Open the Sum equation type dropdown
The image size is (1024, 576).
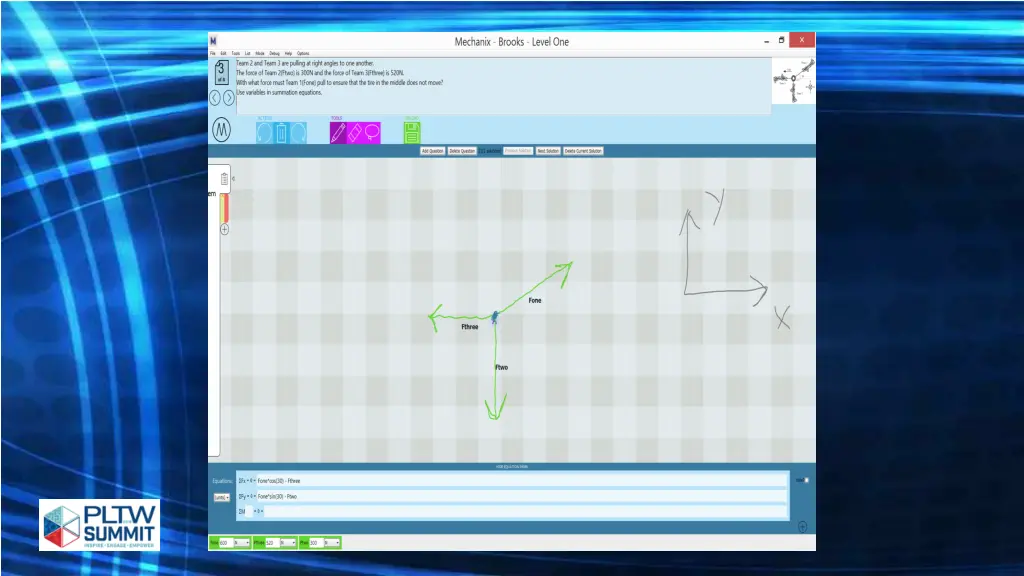(x=221, y=497)
